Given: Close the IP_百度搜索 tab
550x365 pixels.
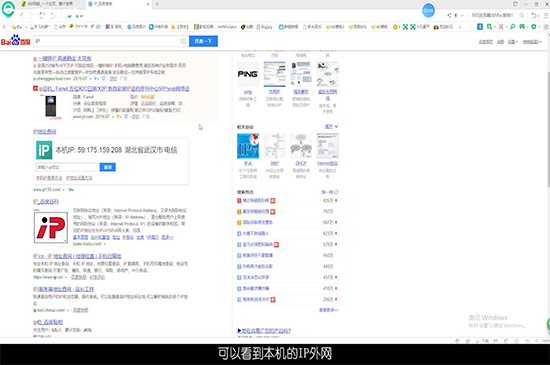Looking at the screenshot, I should pyautogui.click(x=148, y=4).
